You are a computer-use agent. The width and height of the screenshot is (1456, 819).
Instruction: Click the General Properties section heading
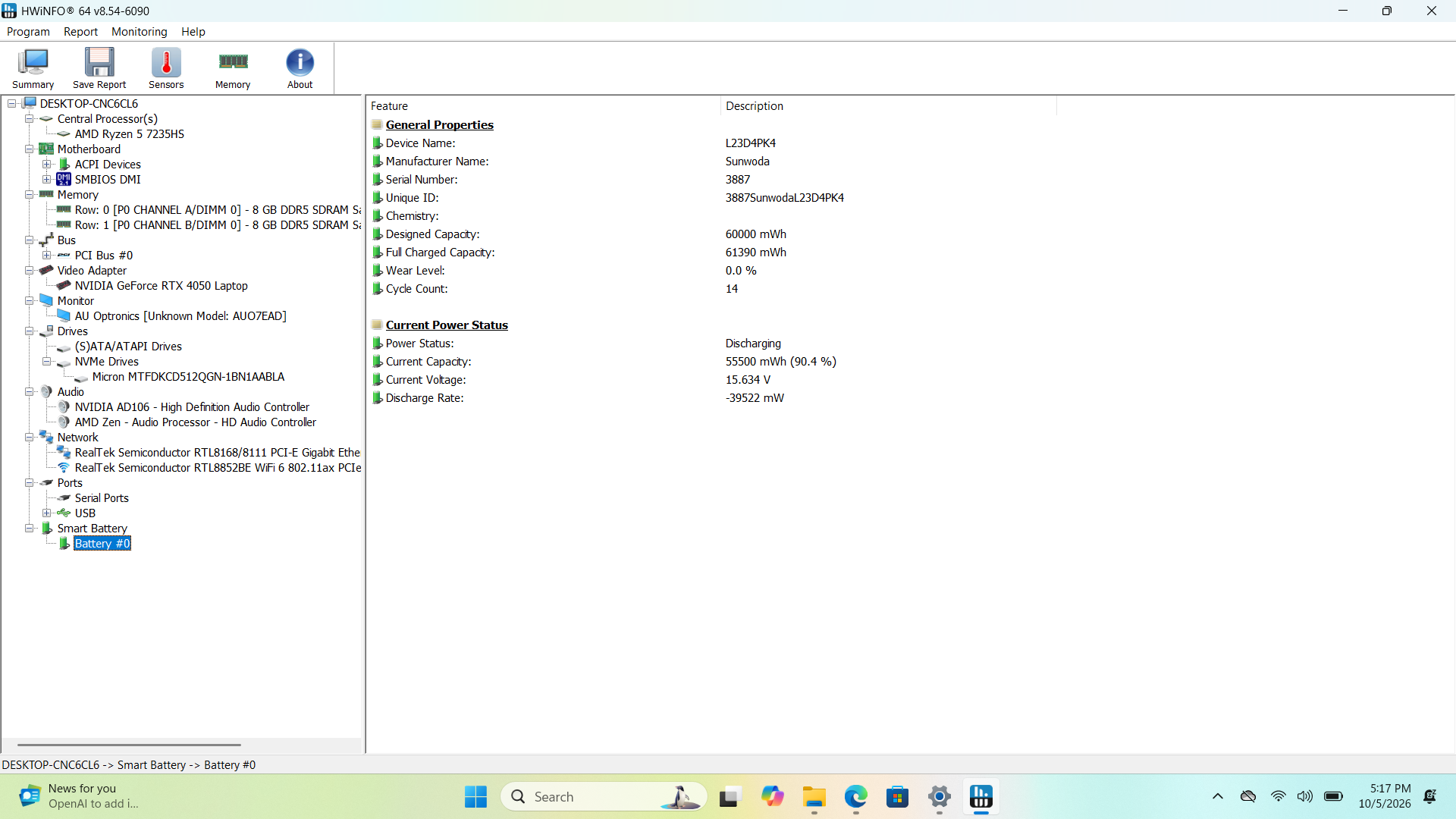(x=439, y=125)
